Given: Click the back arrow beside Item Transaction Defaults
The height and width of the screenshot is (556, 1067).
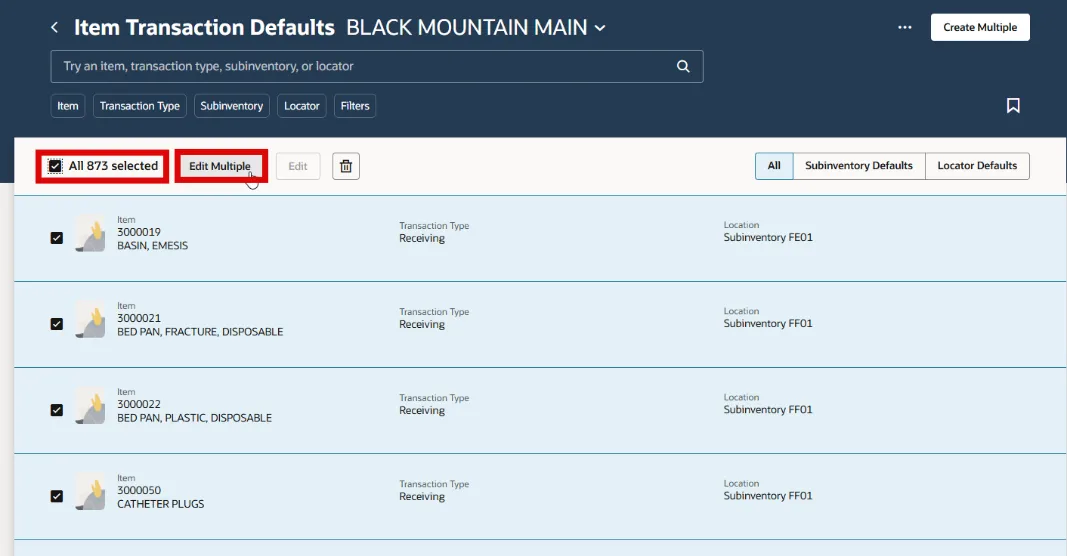Looking at the screenshot, I should (x=55, y=28).
